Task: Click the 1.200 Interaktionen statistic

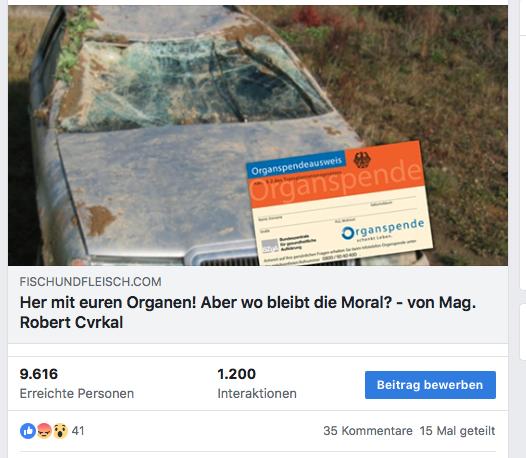Action: pos(257,383)
